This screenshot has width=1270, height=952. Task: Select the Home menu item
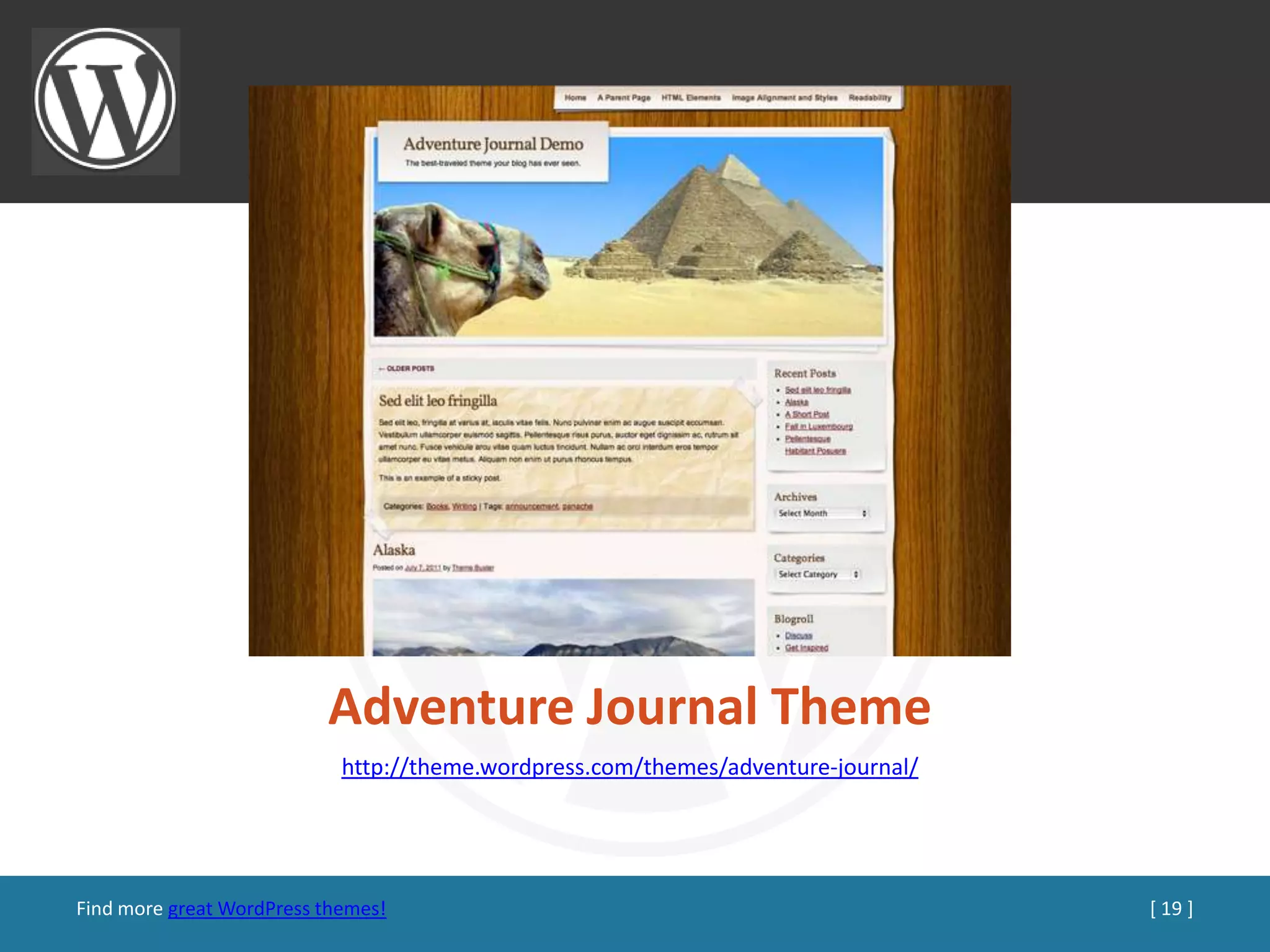point(575,98)
